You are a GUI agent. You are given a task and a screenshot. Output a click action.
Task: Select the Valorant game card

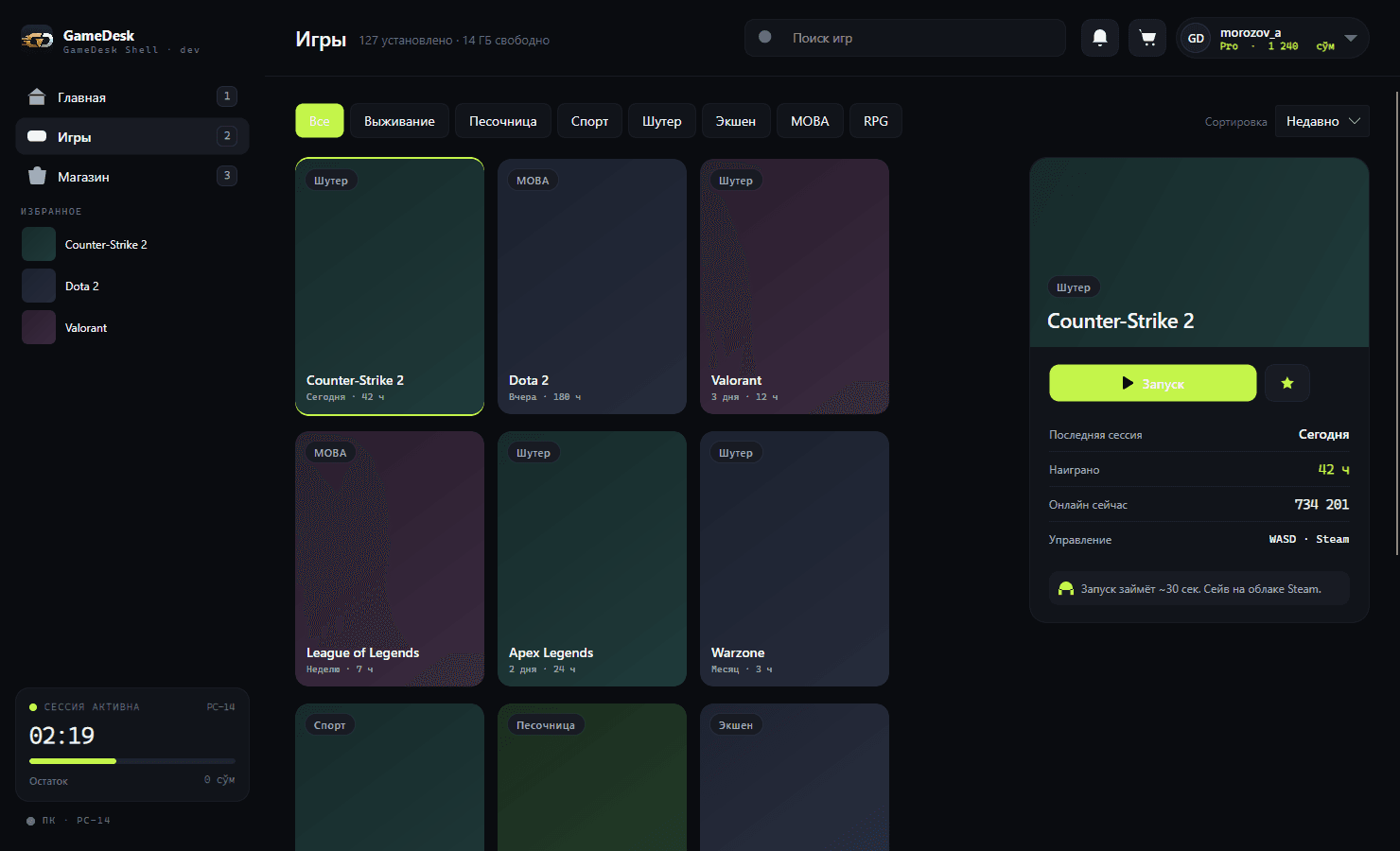[x=795, y=287]
